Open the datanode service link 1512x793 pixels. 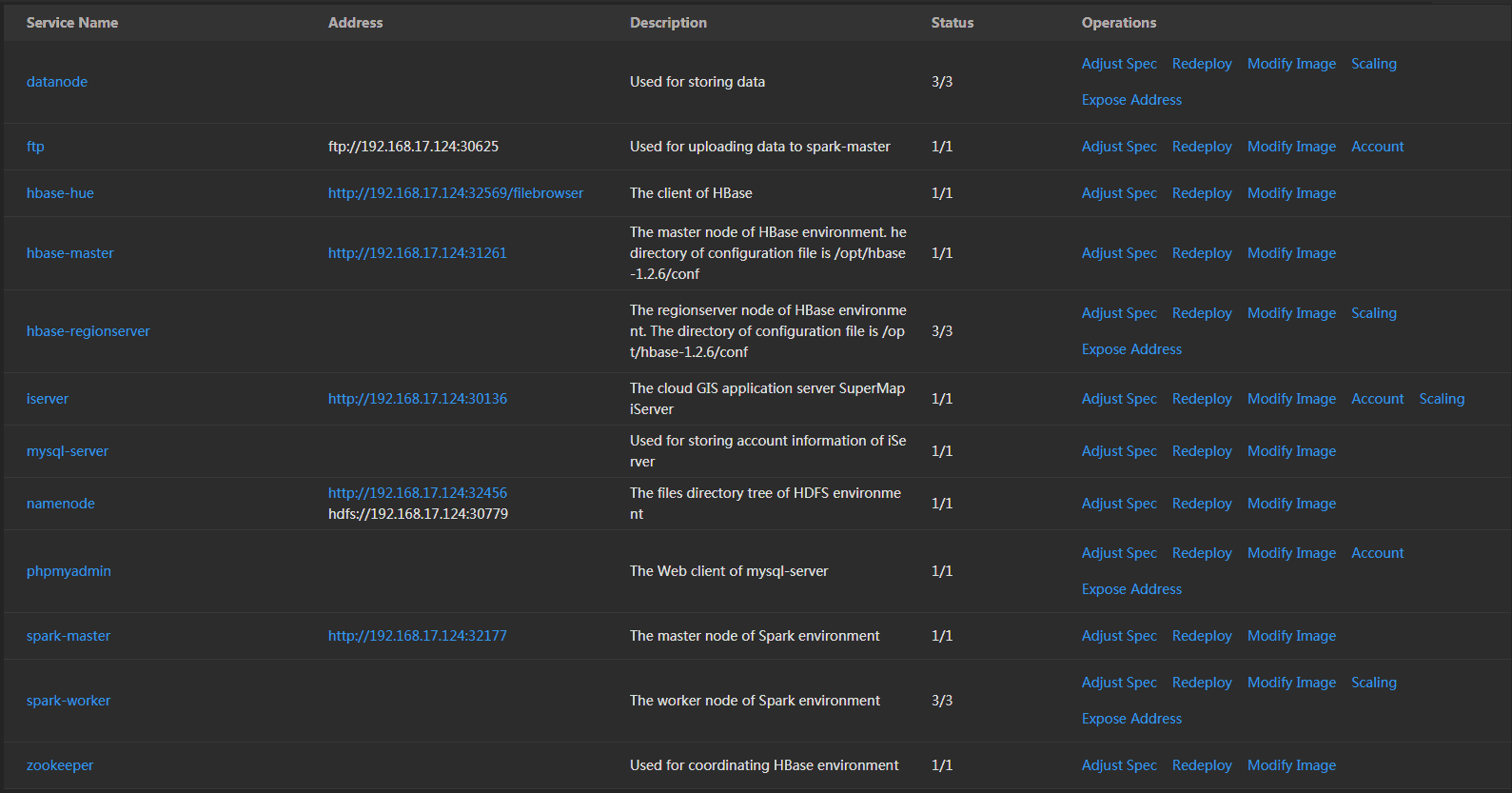(57, 82)
